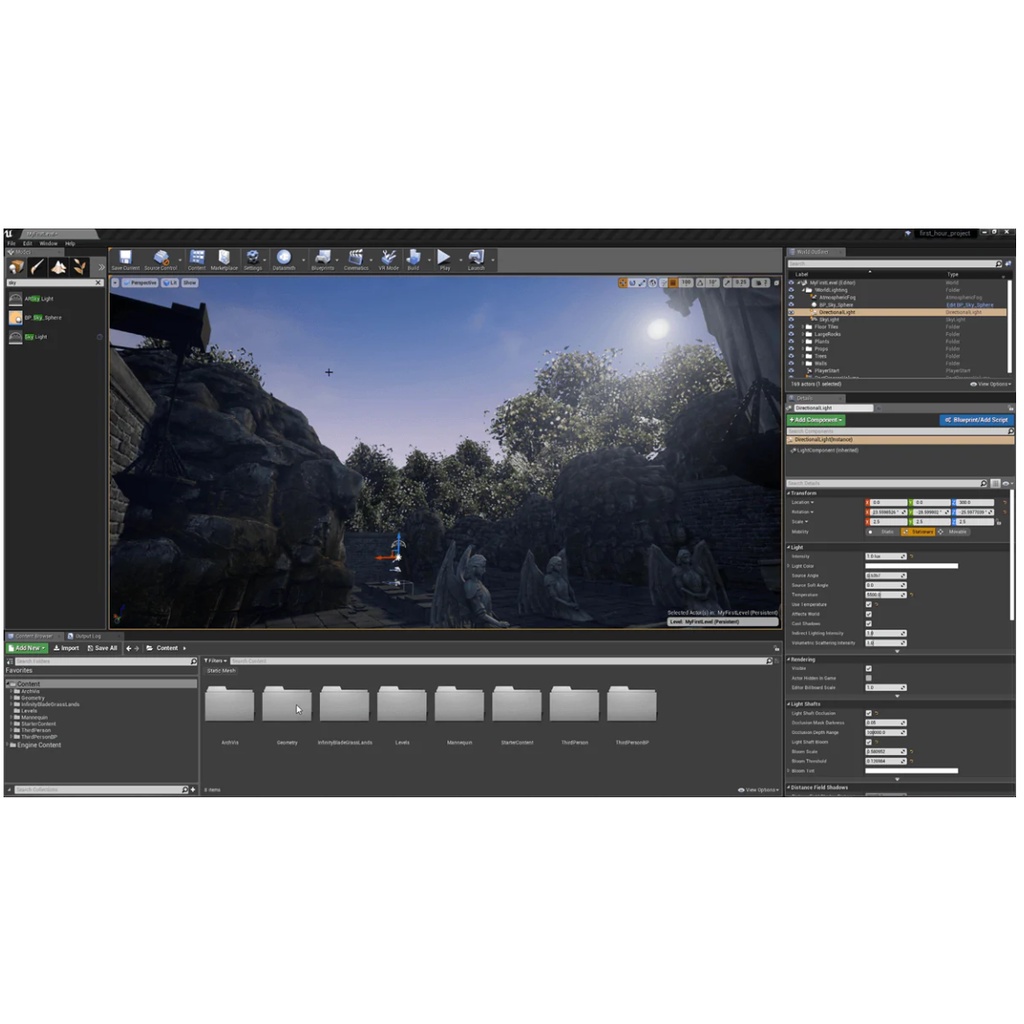Toggle visibility eye for SkyLight in outliner
The height and width of the screenshot is (1024, 1024).
tap(791, 320)
